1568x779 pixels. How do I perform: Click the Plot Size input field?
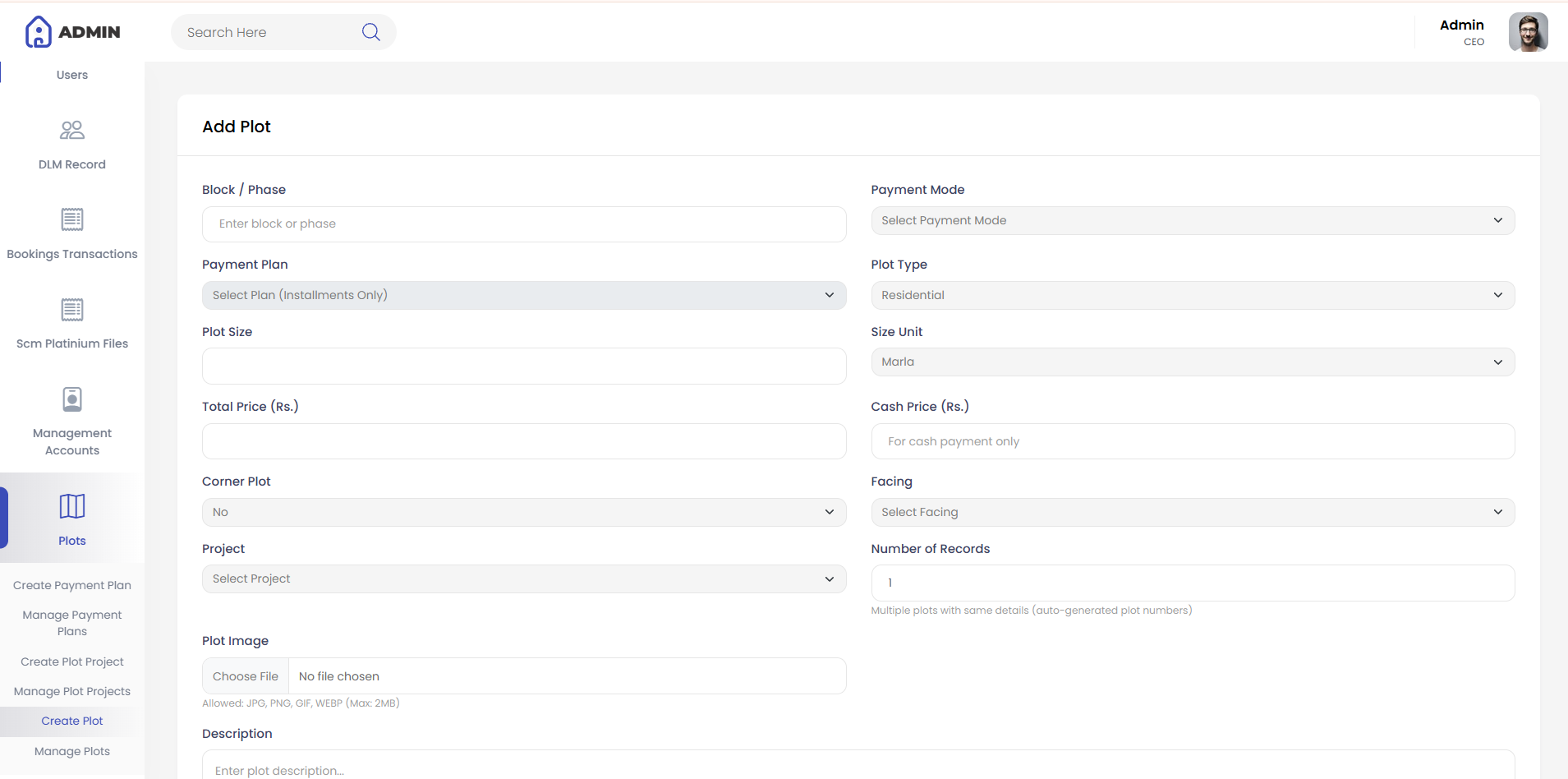tap(524, 366)
